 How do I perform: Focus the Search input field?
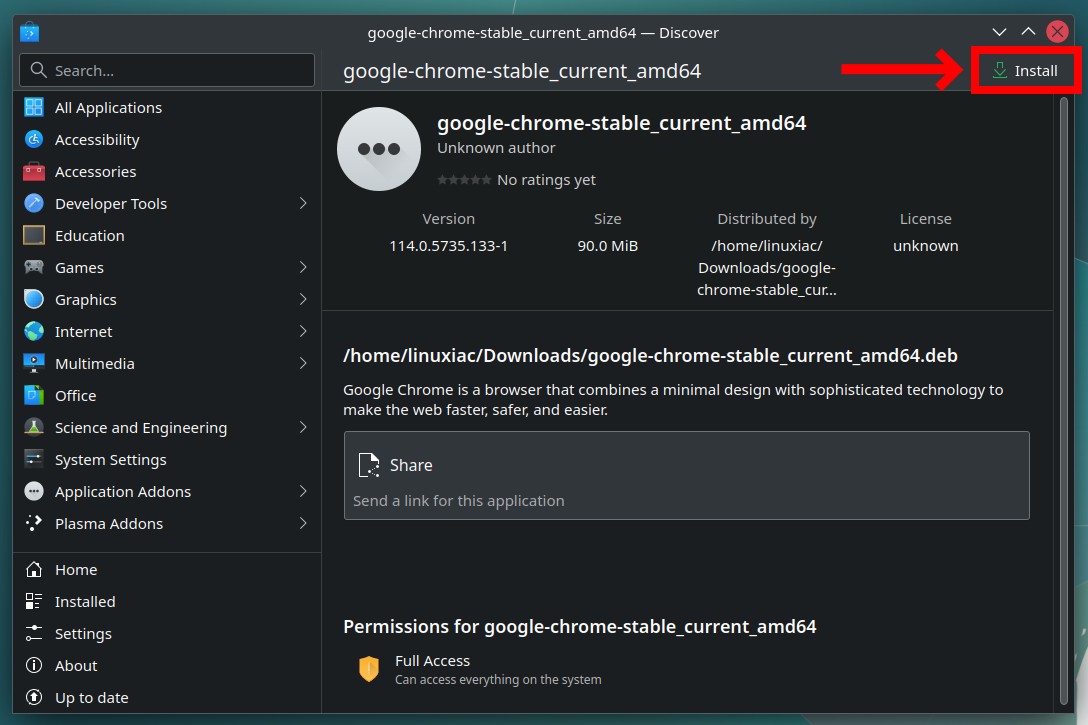point(167,70)
